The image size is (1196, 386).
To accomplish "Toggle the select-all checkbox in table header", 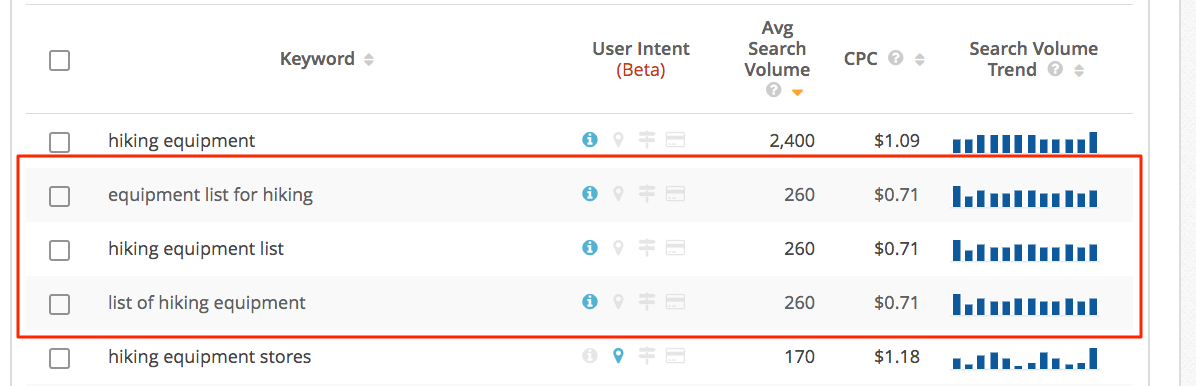I will [59, 60].
